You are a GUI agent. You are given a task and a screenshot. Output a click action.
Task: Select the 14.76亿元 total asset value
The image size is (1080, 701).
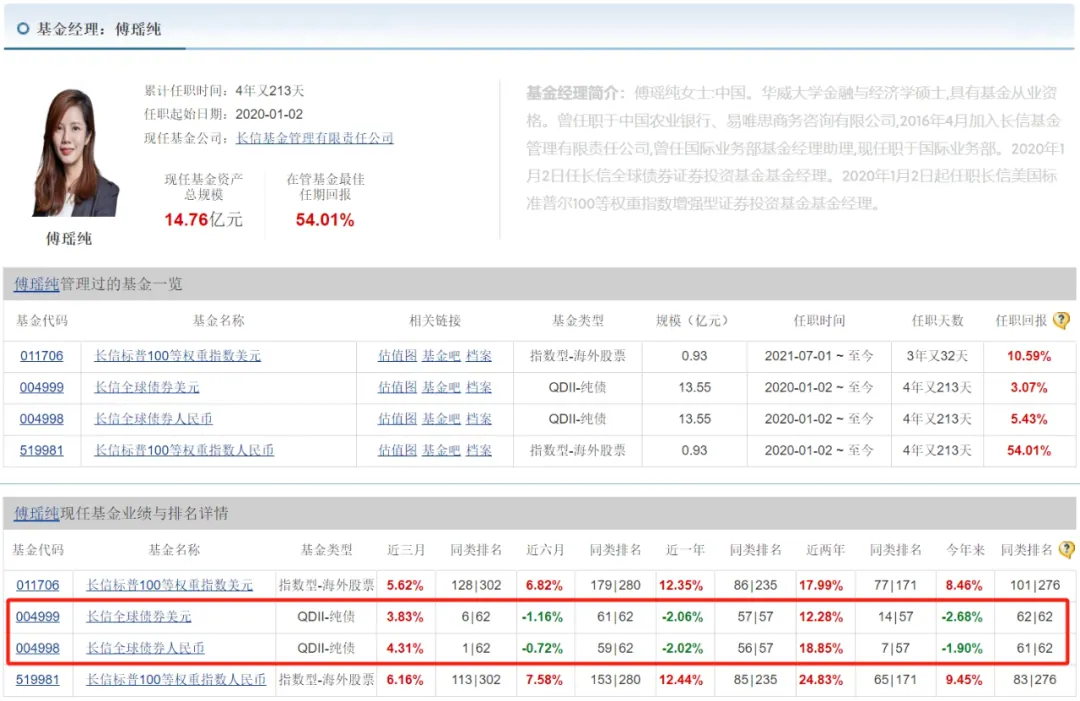tap(203, 220)
